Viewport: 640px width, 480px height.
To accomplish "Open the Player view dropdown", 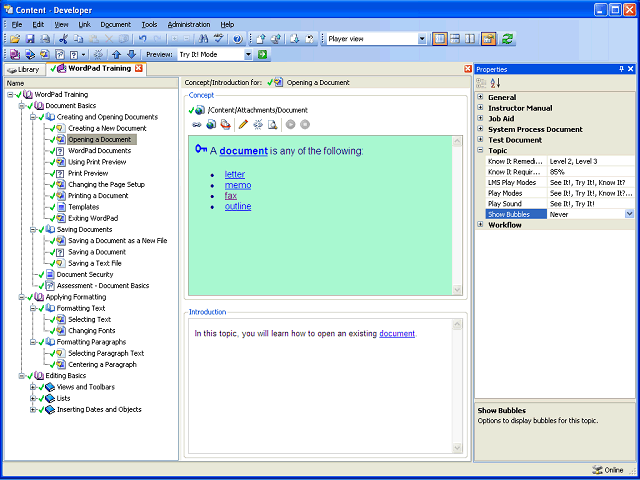I will pos(422,39).
